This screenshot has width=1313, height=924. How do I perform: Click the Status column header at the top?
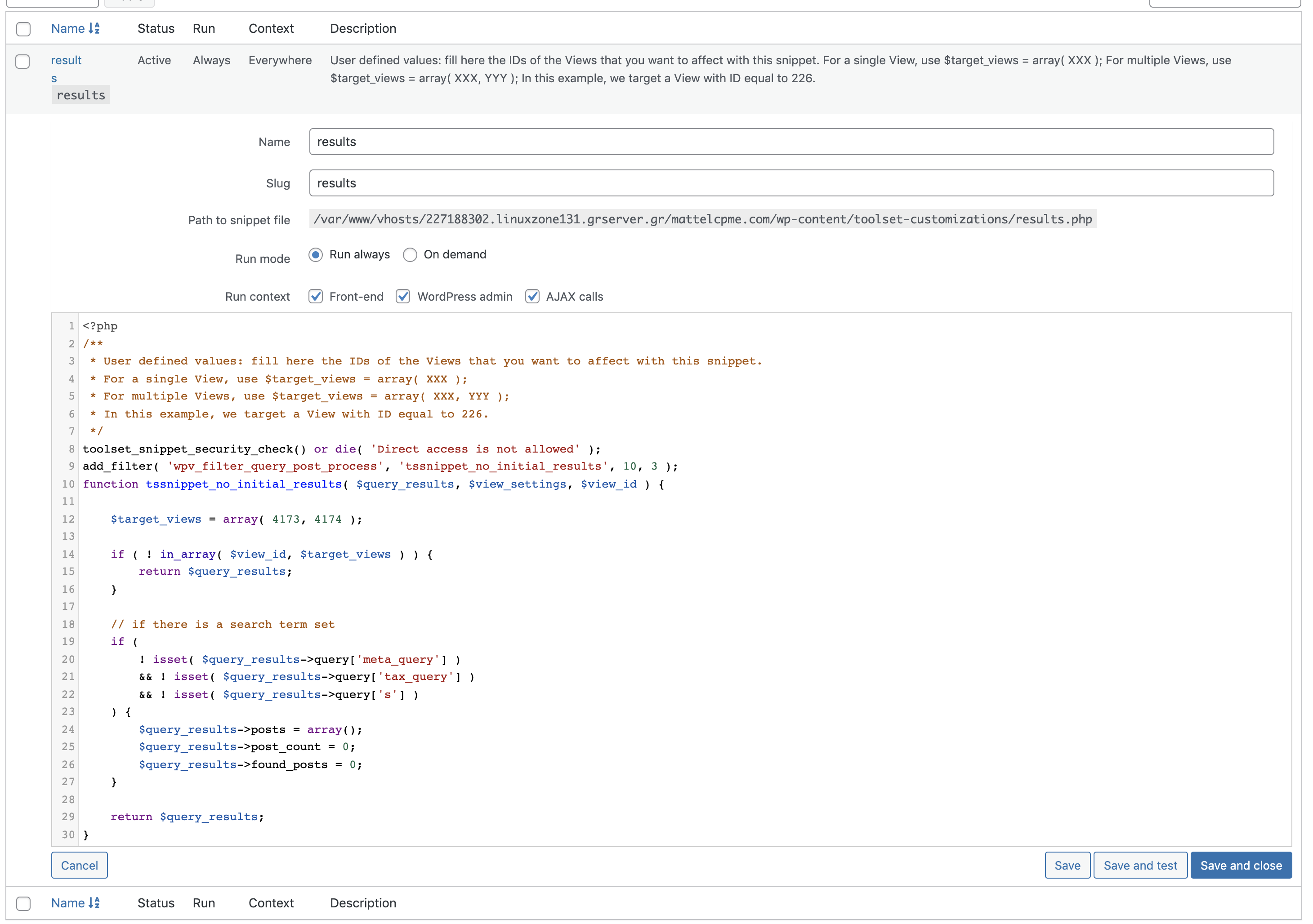(156, 29)
